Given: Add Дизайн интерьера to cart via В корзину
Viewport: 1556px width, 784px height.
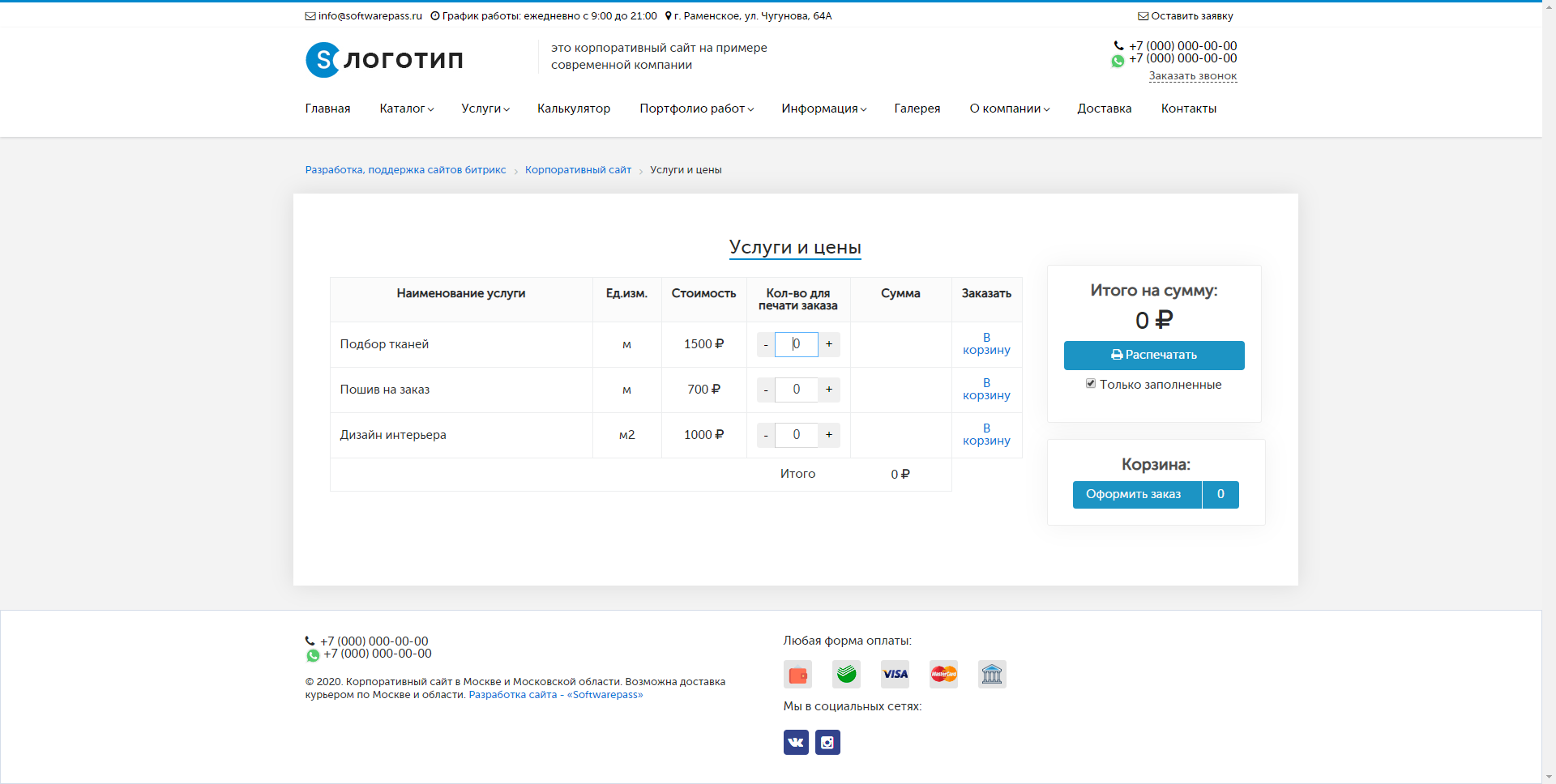Looking at the screenshot, I should click(986, 435).
